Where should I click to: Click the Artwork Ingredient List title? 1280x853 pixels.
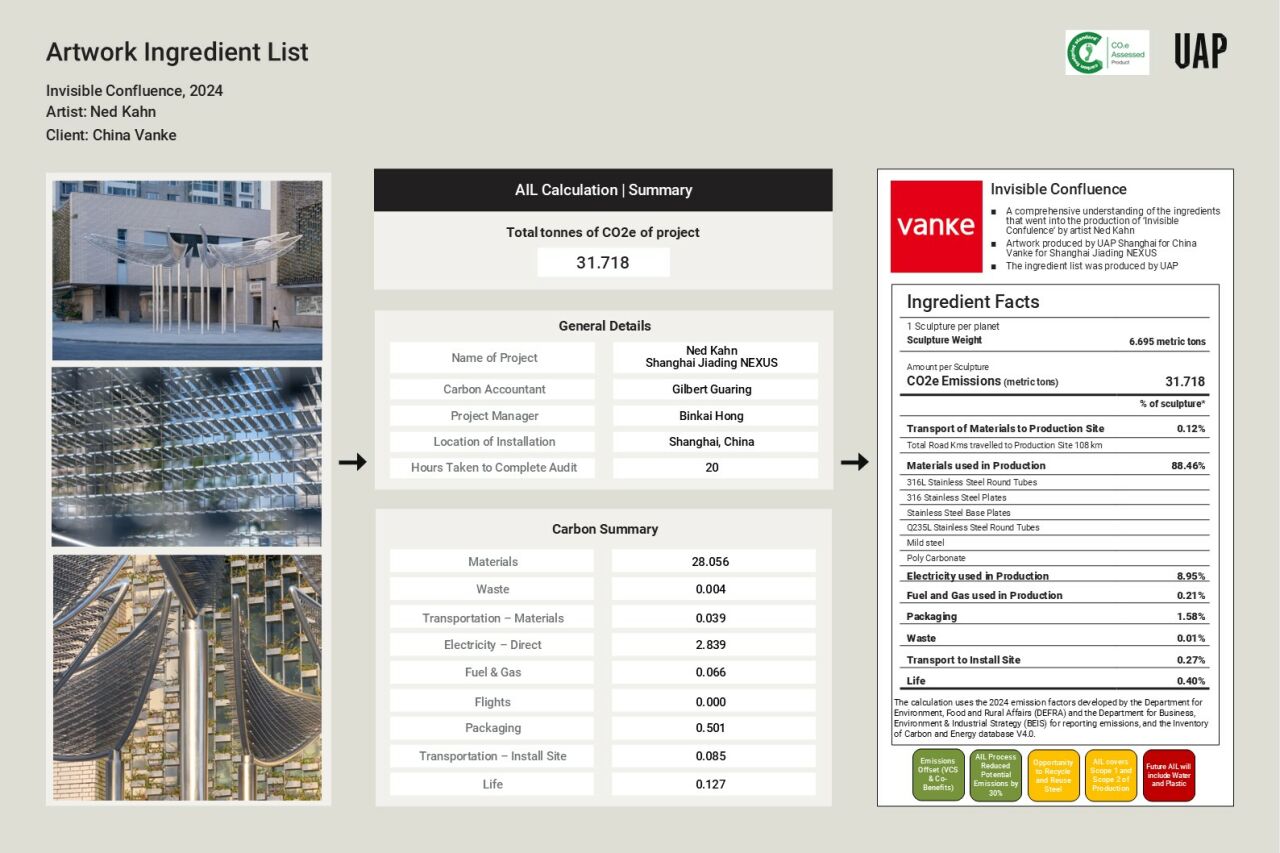[x=177, y=52]
